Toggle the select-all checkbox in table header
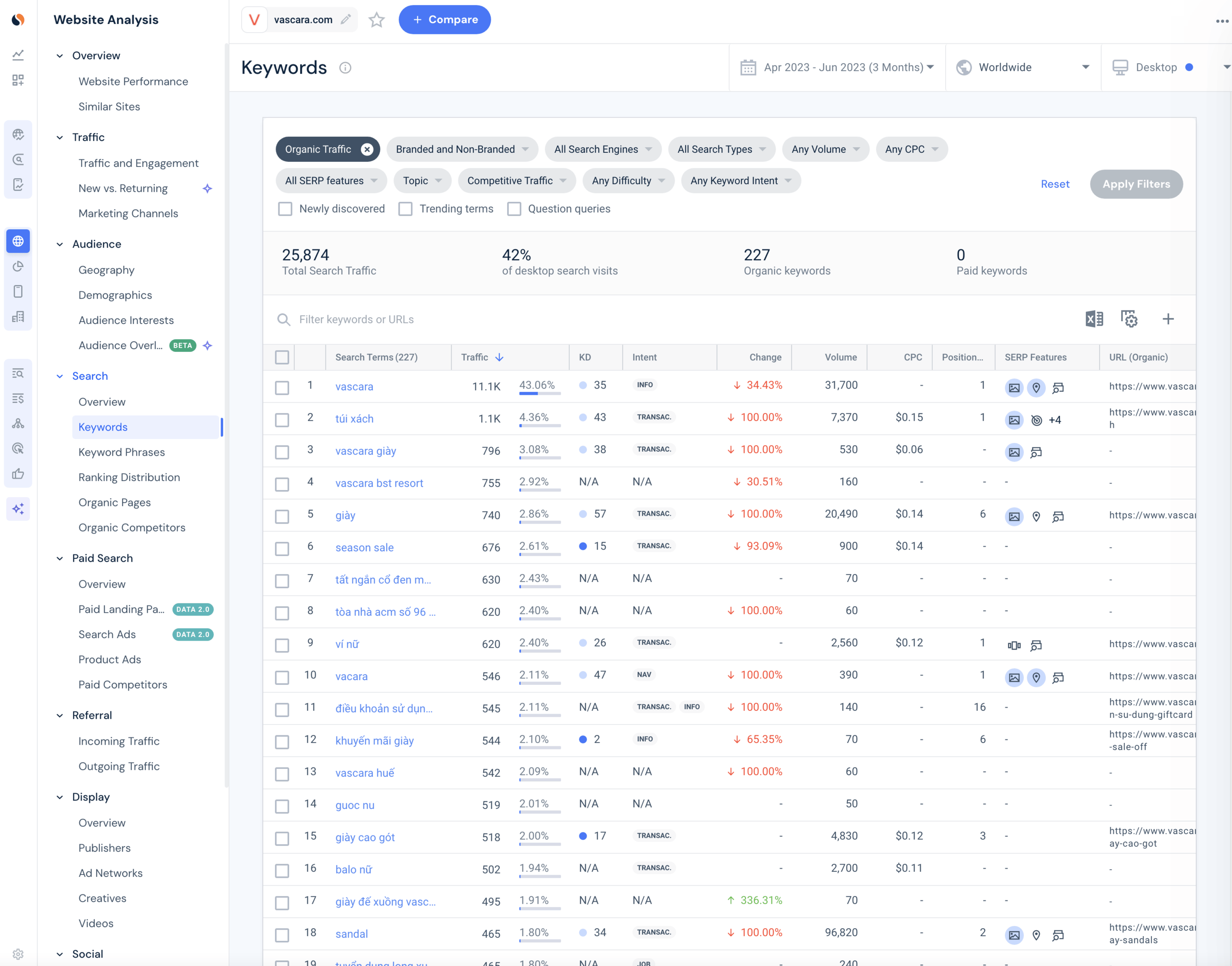 pos(282,358)
